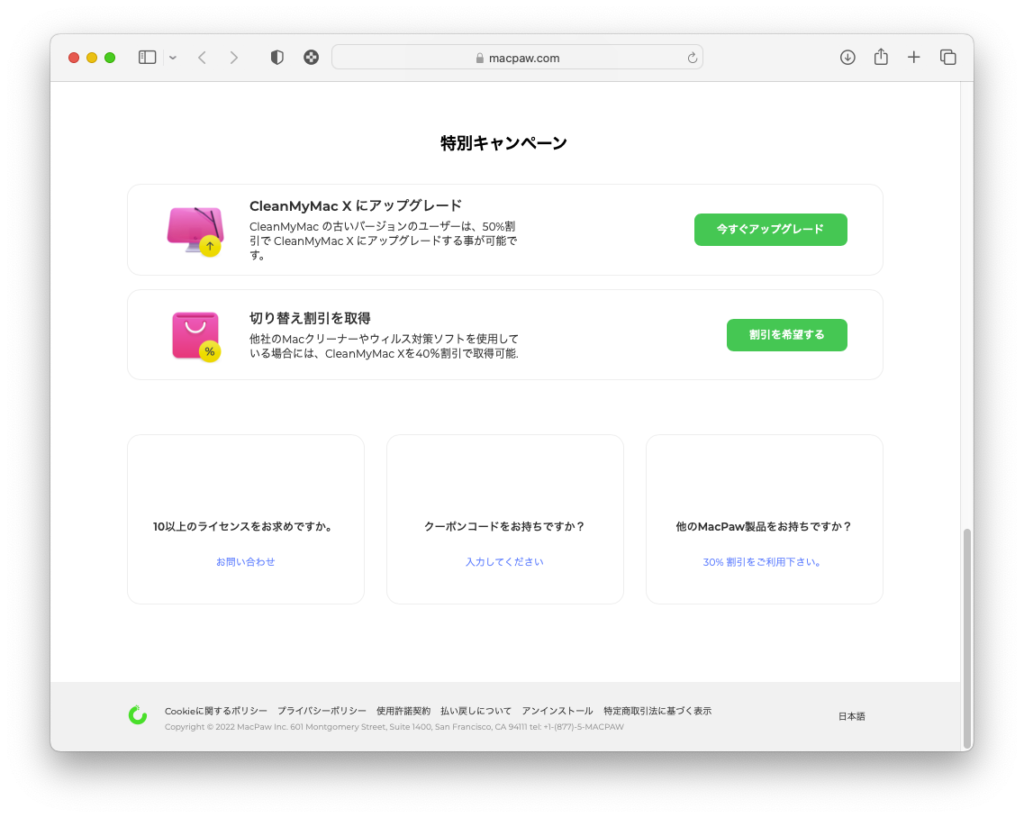Click the round extension icon beside shield

pos(311,57)
